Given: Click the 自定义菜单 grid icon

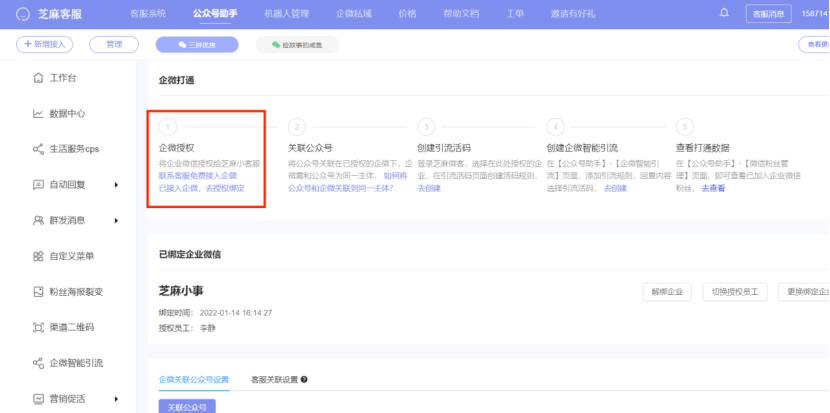Looking at the screenshot, I should (38, 256).
